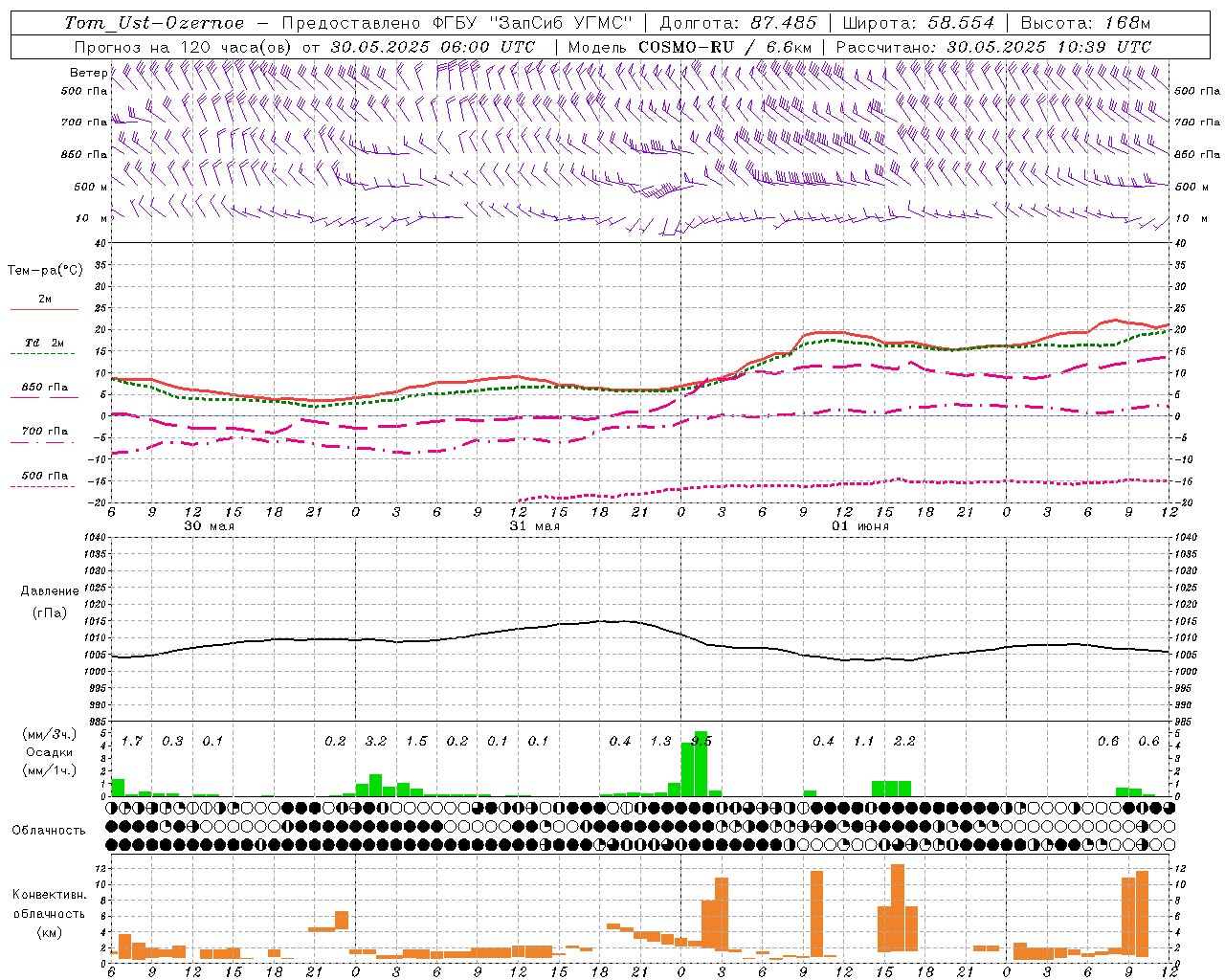Select the text Предоставлено ФГБУ "ЗапСиб УГМС"

pos(457,23)
